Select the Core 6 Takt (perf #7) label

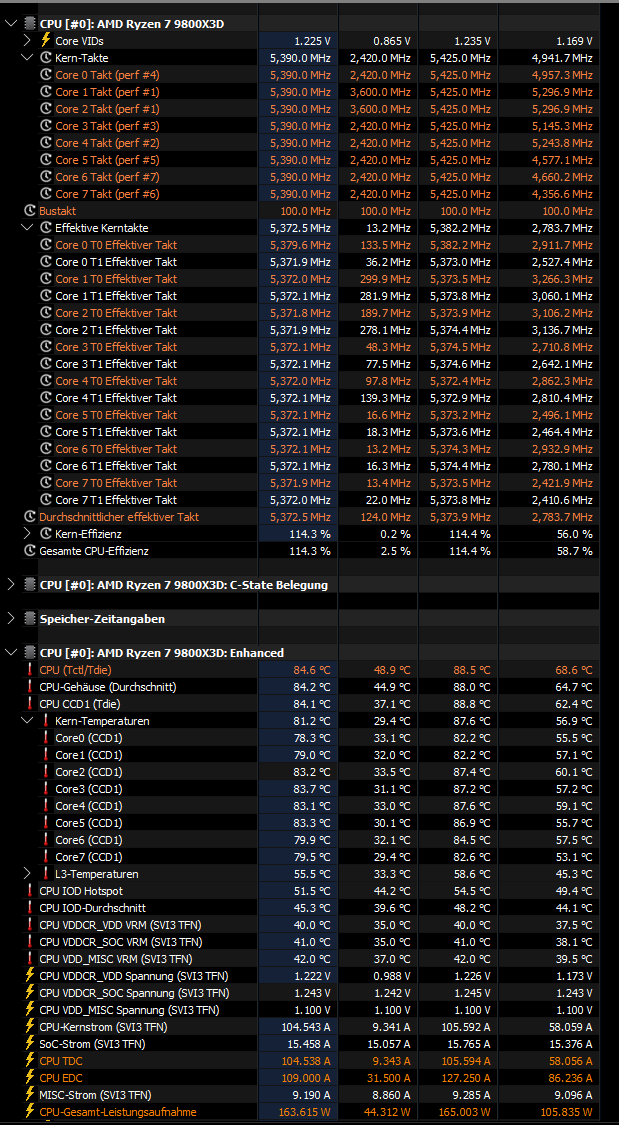pyautogui.click(x=108, y=176)
